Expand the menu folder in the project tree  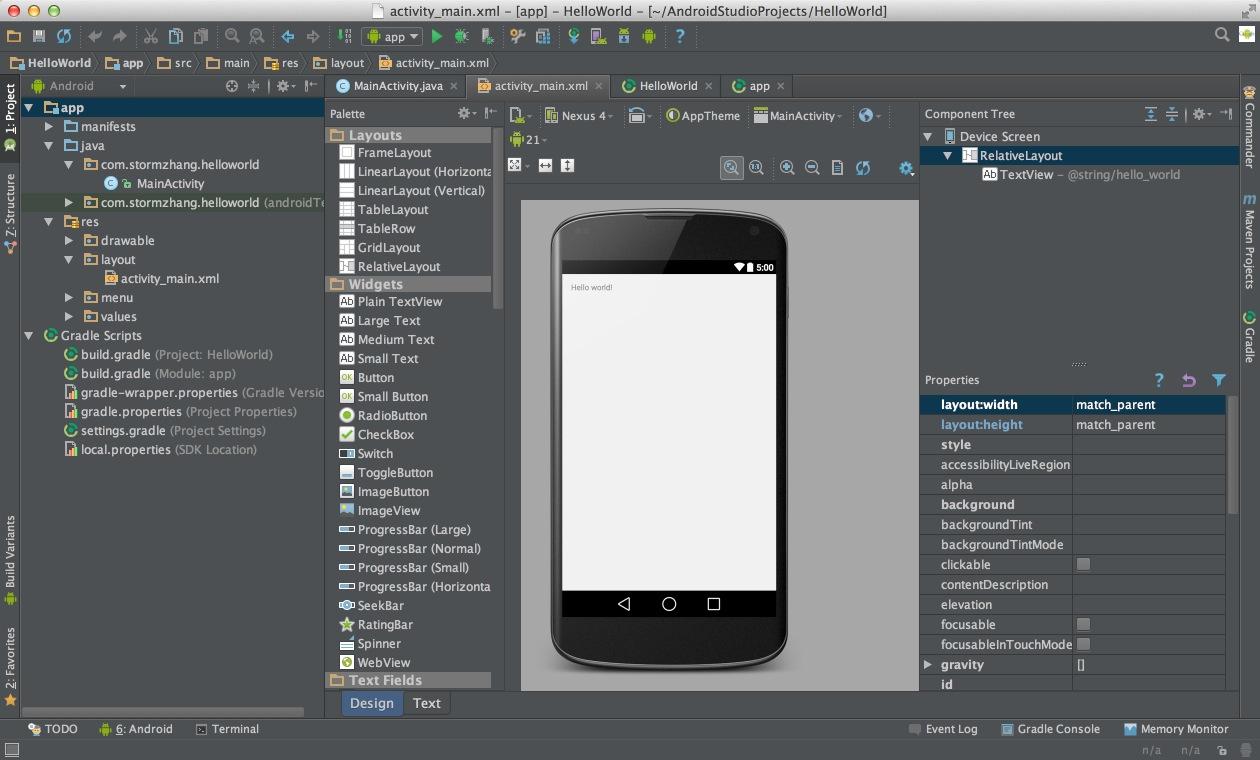68,297
